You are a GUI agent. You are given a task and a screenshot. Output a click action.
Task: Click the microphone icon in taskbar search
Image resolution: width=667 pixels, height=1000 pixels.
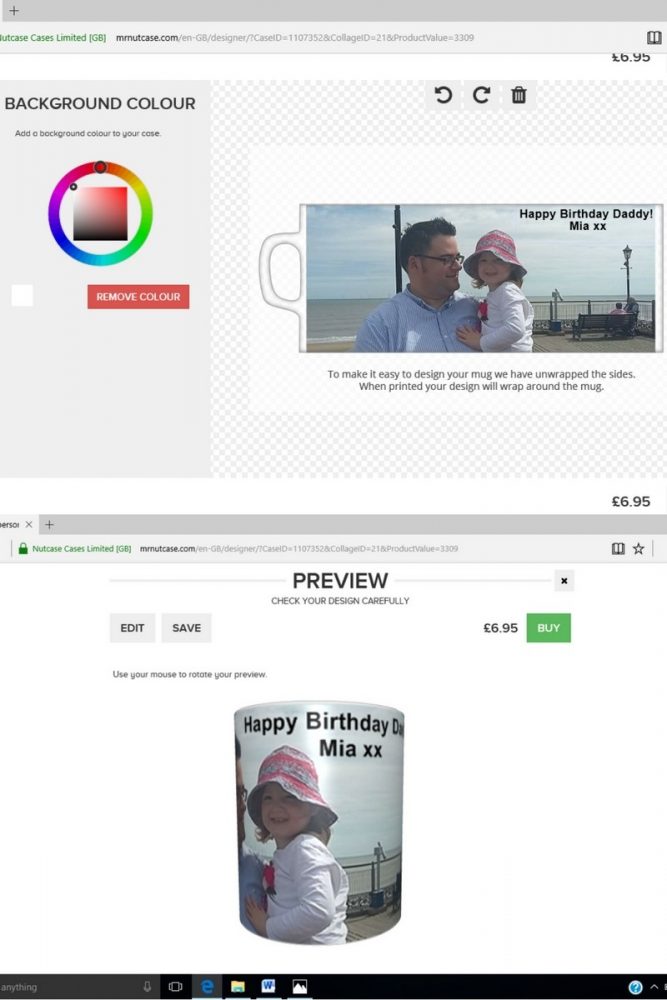click(147, 986)
